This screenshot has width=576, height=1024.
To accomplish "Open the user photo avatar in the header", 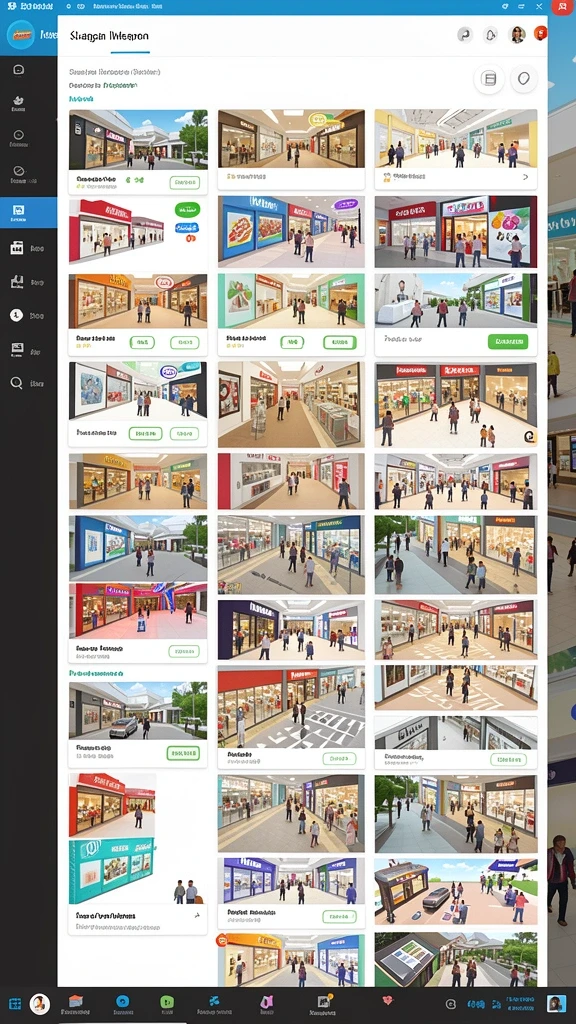I will pos(517,35).
